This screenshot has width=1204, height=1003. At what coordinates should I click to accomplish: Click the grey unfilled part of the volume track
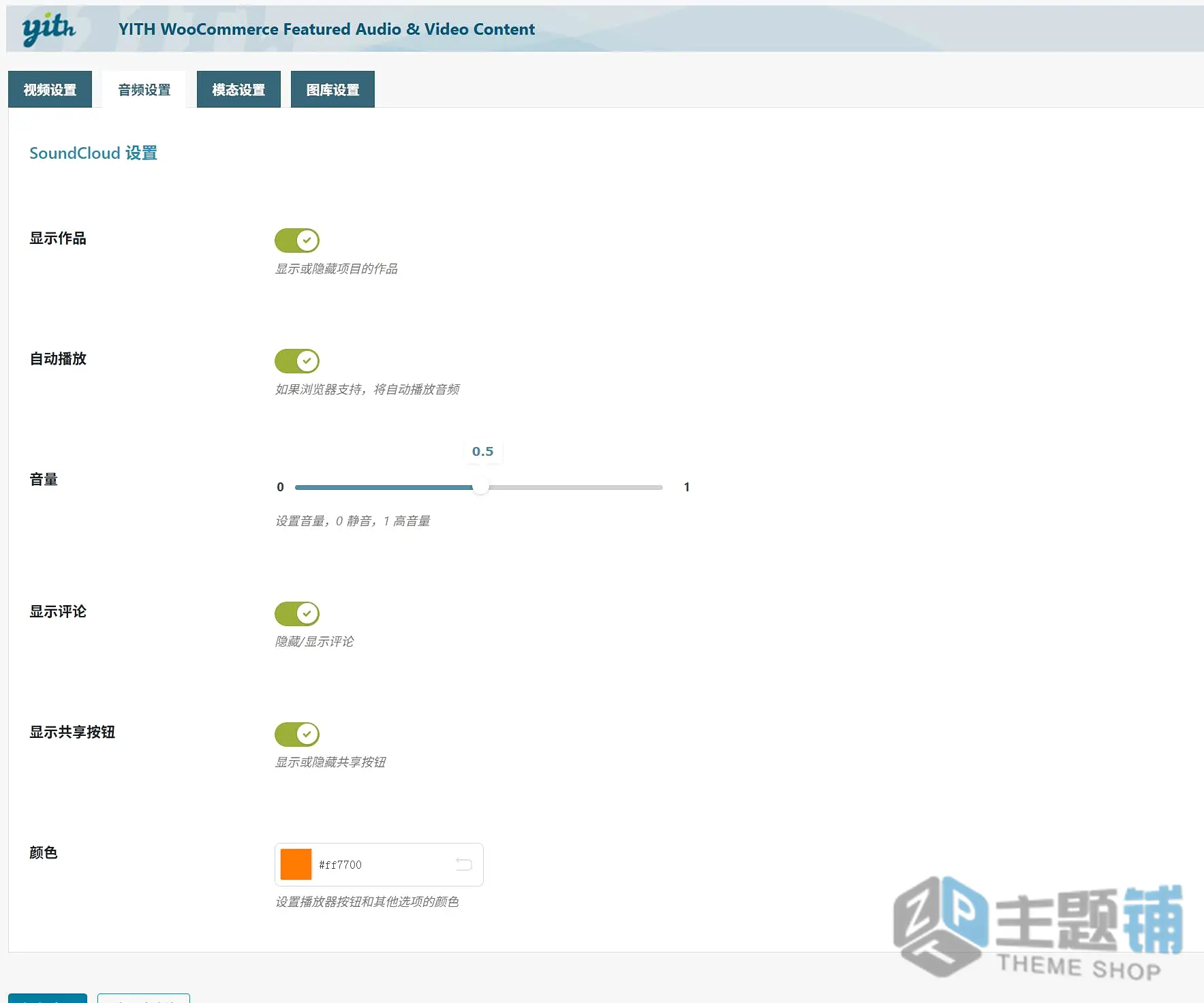[x=575, y=487]
